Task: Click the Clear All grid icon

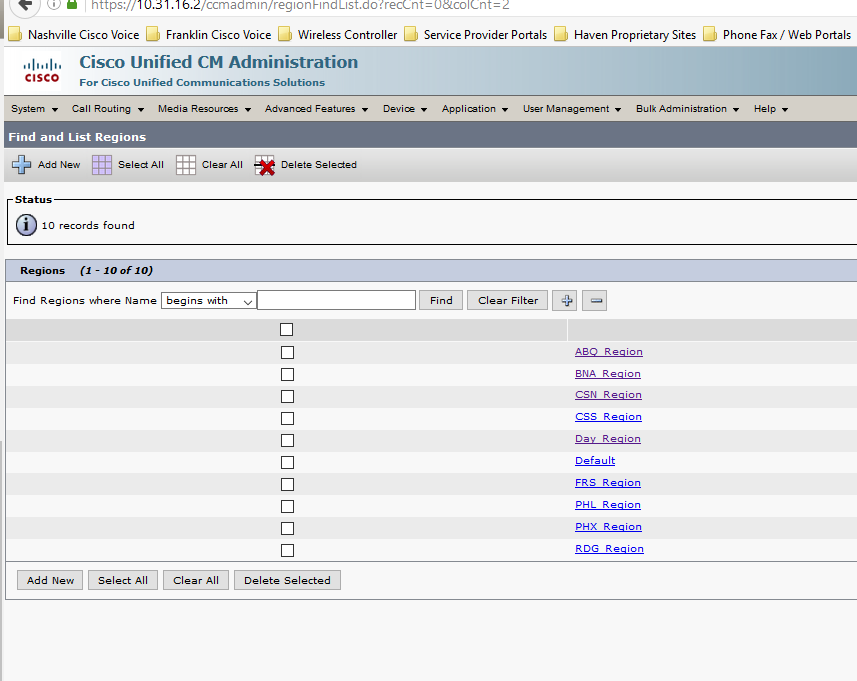Action: [x=186, y=165]
